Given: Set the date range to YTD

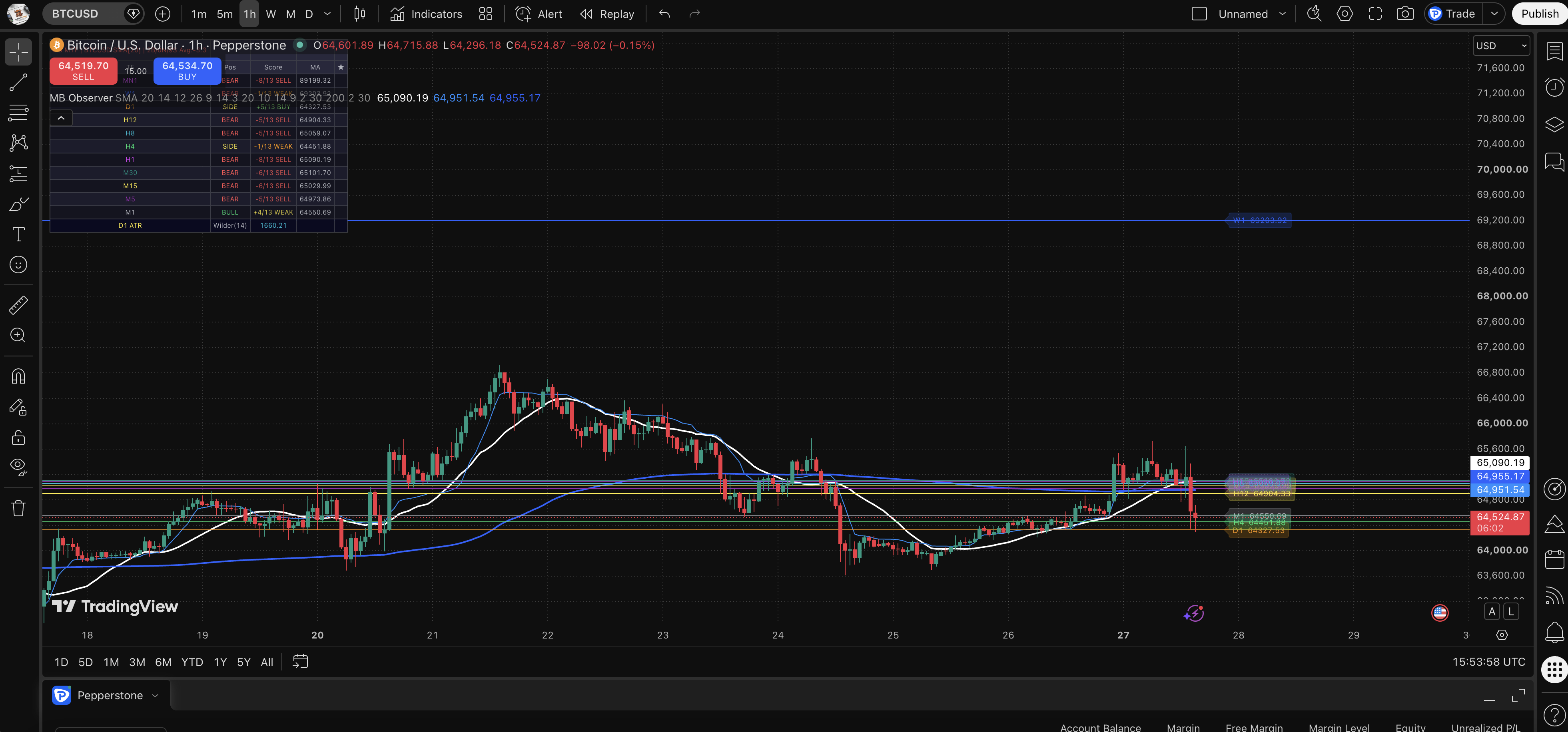Looking at the screenshot, I should coord(192,662).
